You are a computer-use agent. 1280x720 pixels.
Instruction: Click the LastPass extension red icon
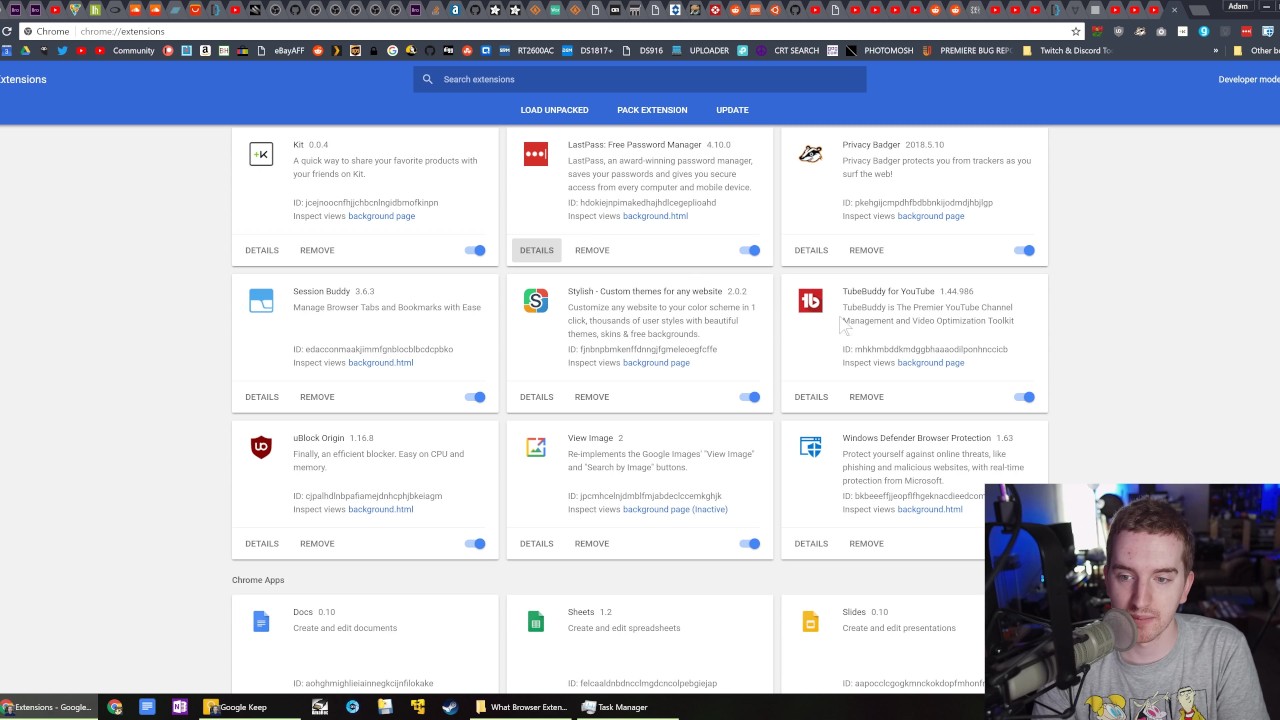click(x=536, y=154)
